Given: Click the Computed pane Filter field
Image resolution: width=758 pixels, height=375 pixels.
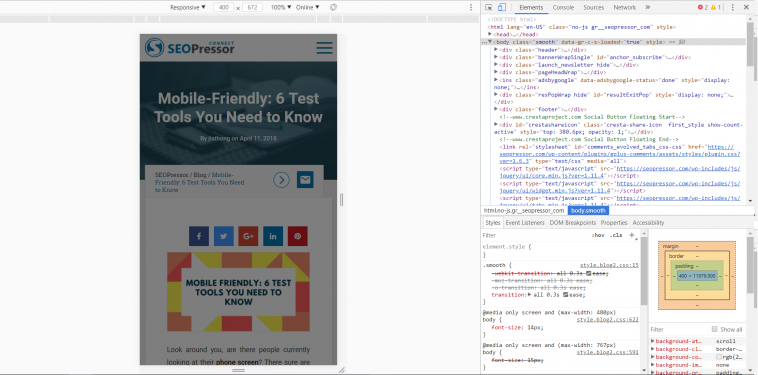Looking at the screenshot, I should 678,329.
